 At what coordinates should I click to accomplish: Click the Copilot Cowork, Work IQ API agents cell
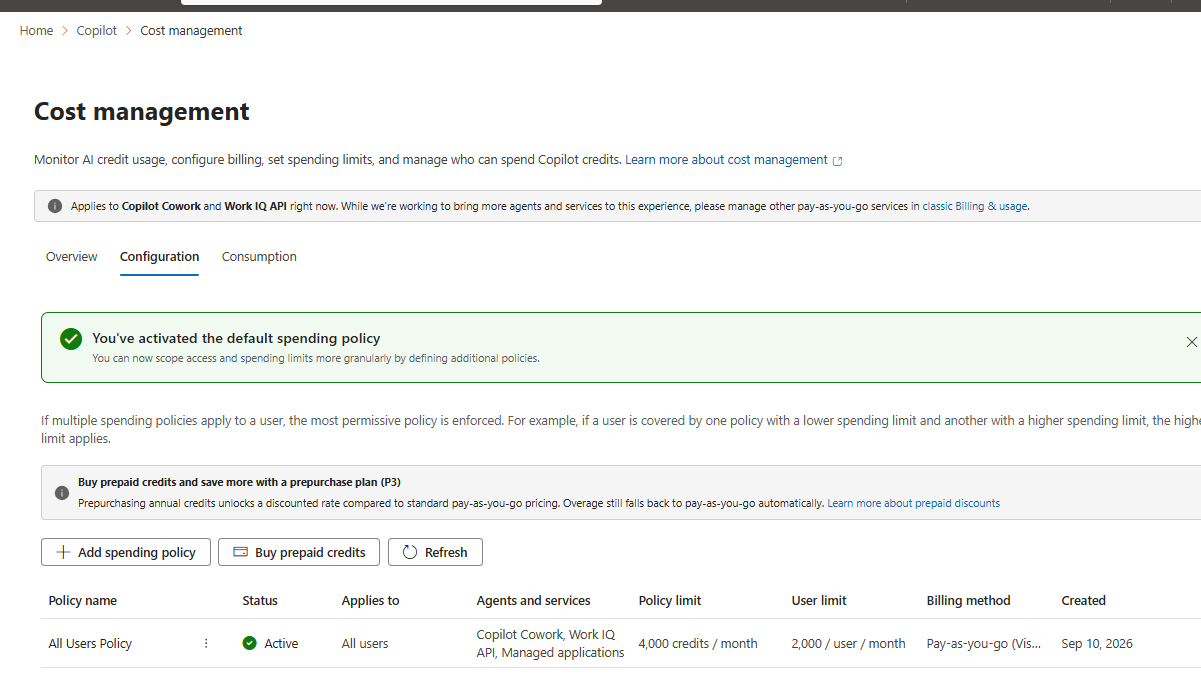coord(550,644)
